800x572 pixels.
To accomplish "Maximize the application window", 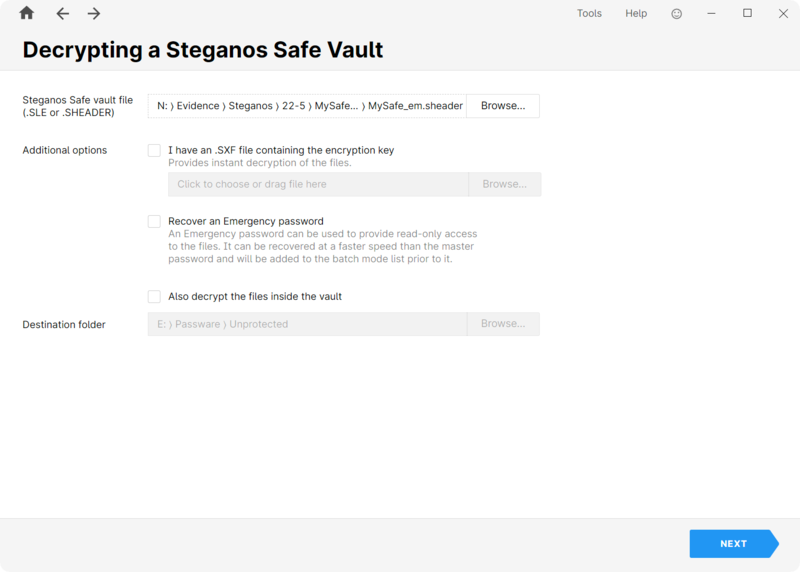I will pyautogui.click(x=747, y=13).
